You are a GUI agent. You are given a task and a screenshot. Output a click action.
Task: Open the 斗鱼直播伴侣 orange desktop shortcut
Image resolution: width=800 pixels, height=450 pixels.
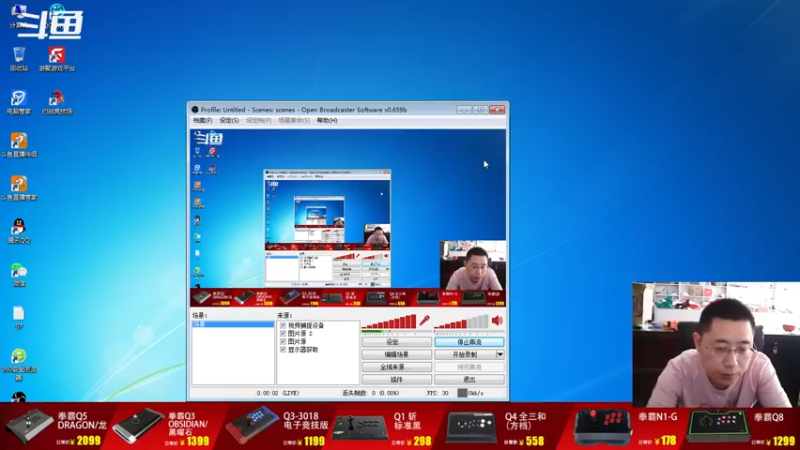point(19,145)
